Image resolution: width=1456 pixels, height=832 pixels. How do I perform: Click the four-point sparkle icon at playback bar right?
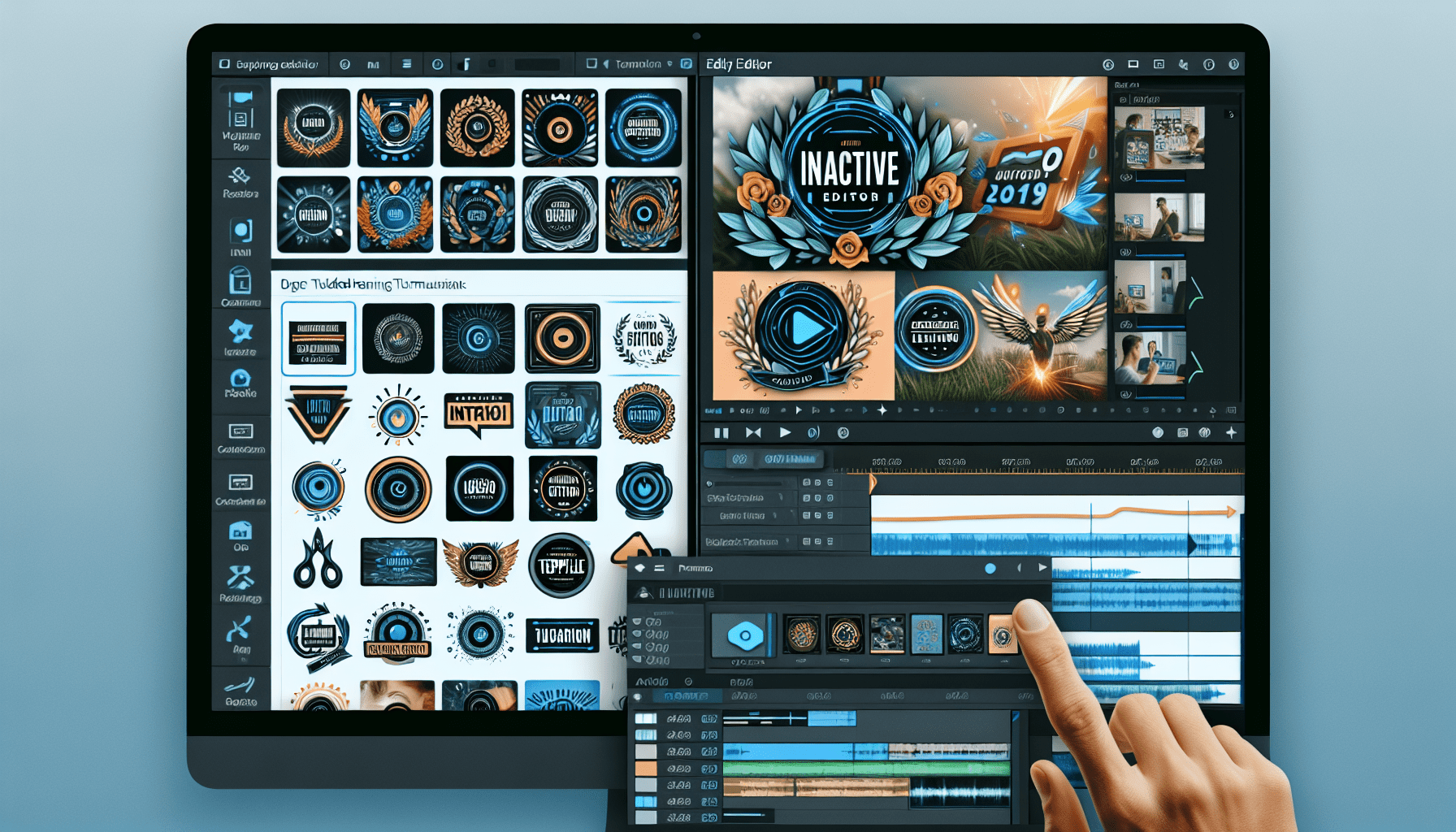[x=1231, y=433]
